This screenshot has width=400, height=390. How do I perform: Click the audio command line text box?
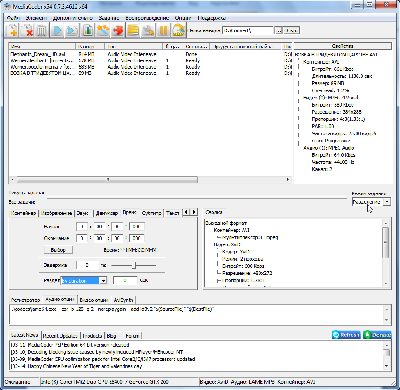coord(196,314)
